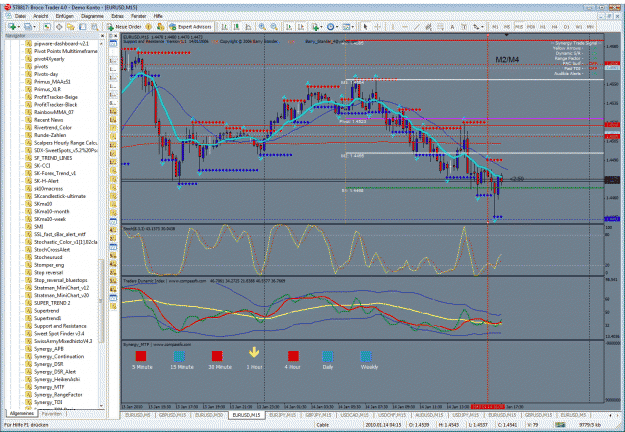Show the Market Watch window

click(47, 27)
